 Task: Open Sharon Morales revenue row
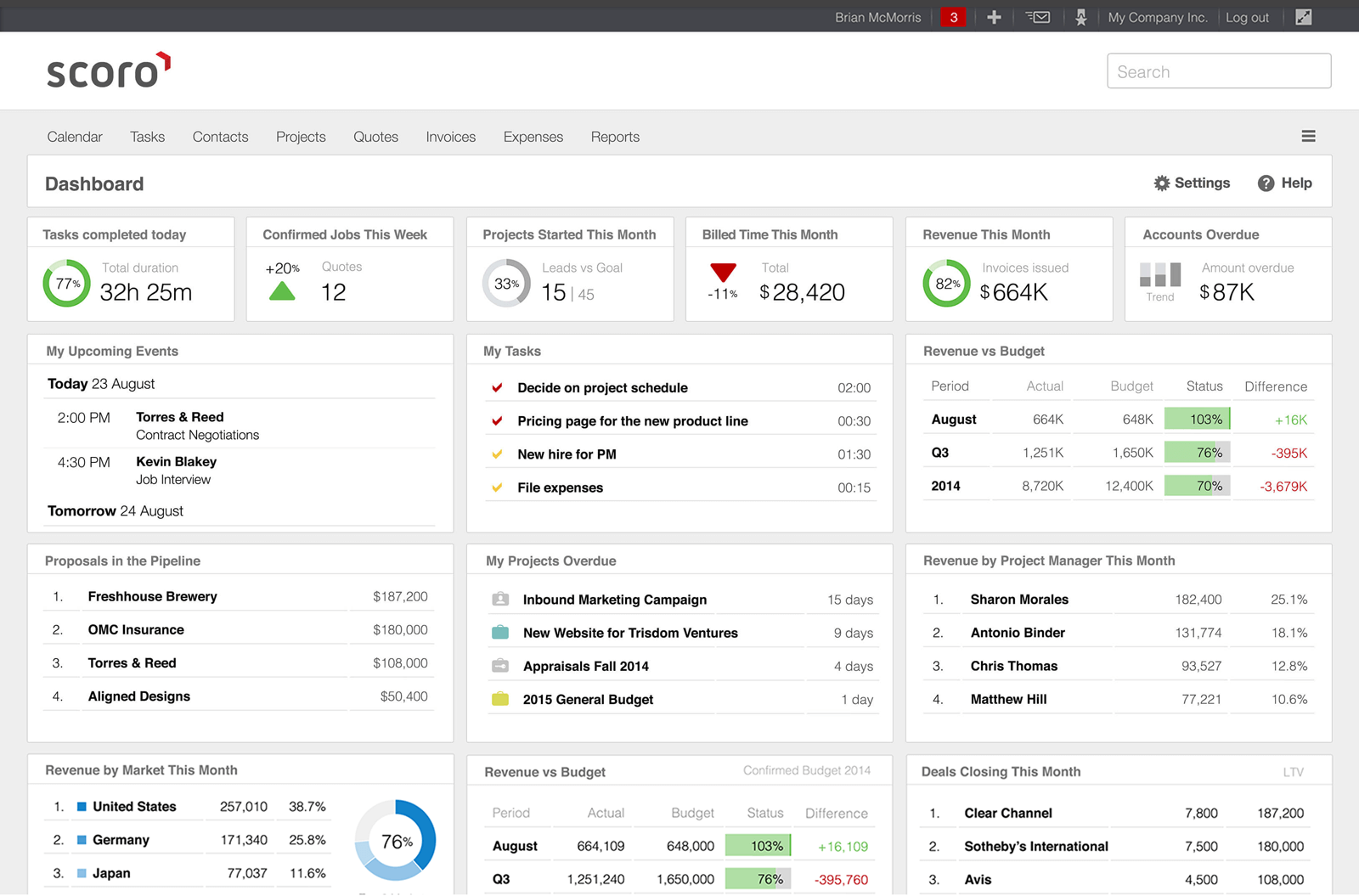(1119, 599)
